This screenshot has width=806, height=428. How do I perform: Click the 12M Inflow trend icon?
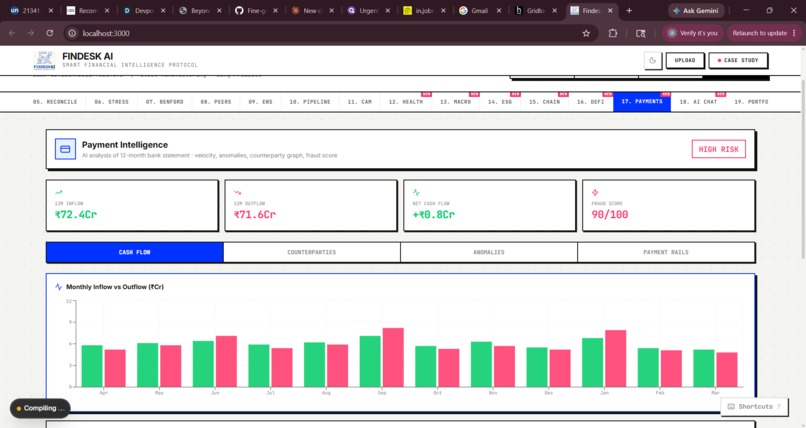59,193
